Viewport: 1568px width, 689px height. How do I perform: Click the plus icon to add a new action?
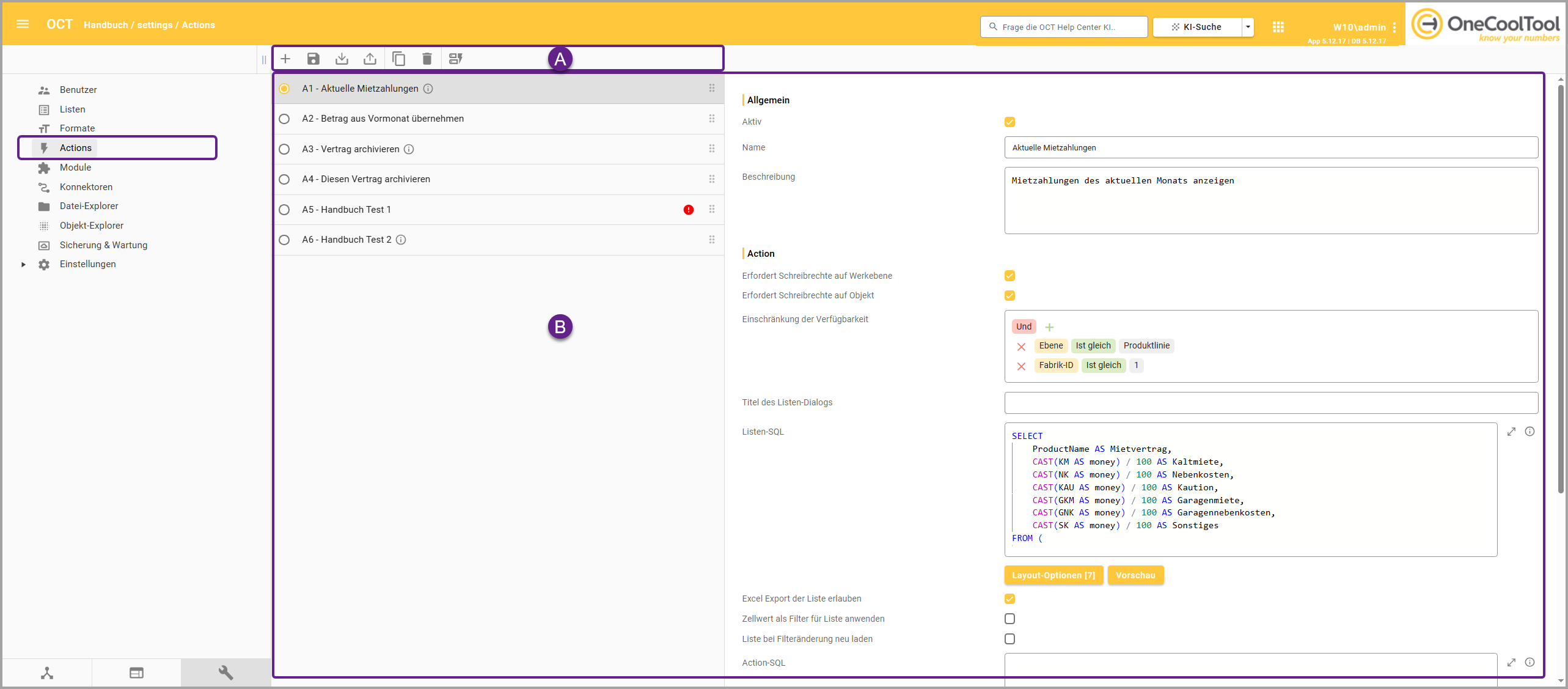[x=285, y=59]
